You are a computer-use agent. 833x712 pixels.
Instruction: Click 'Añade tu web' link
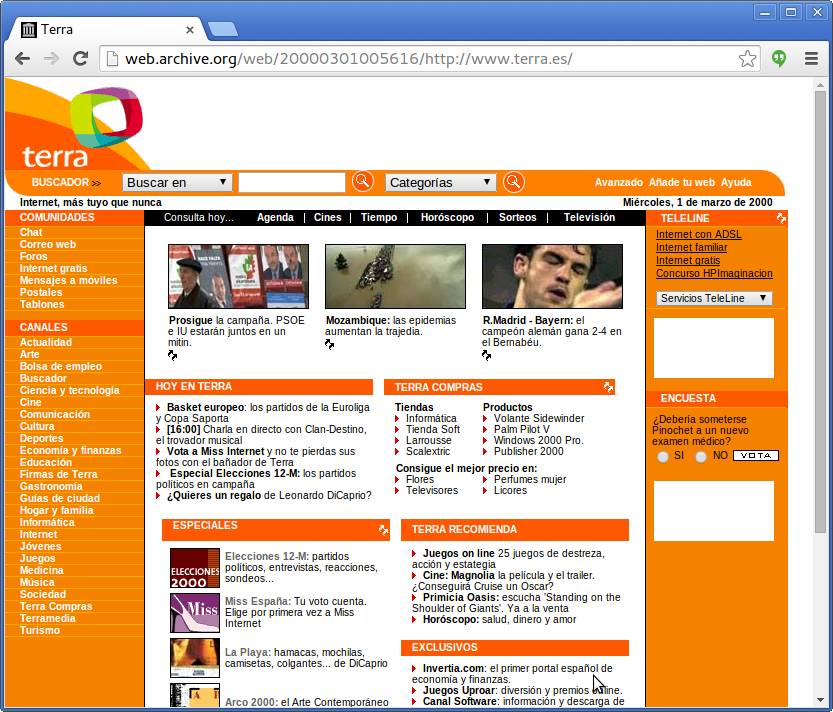[x=682, y=182]
